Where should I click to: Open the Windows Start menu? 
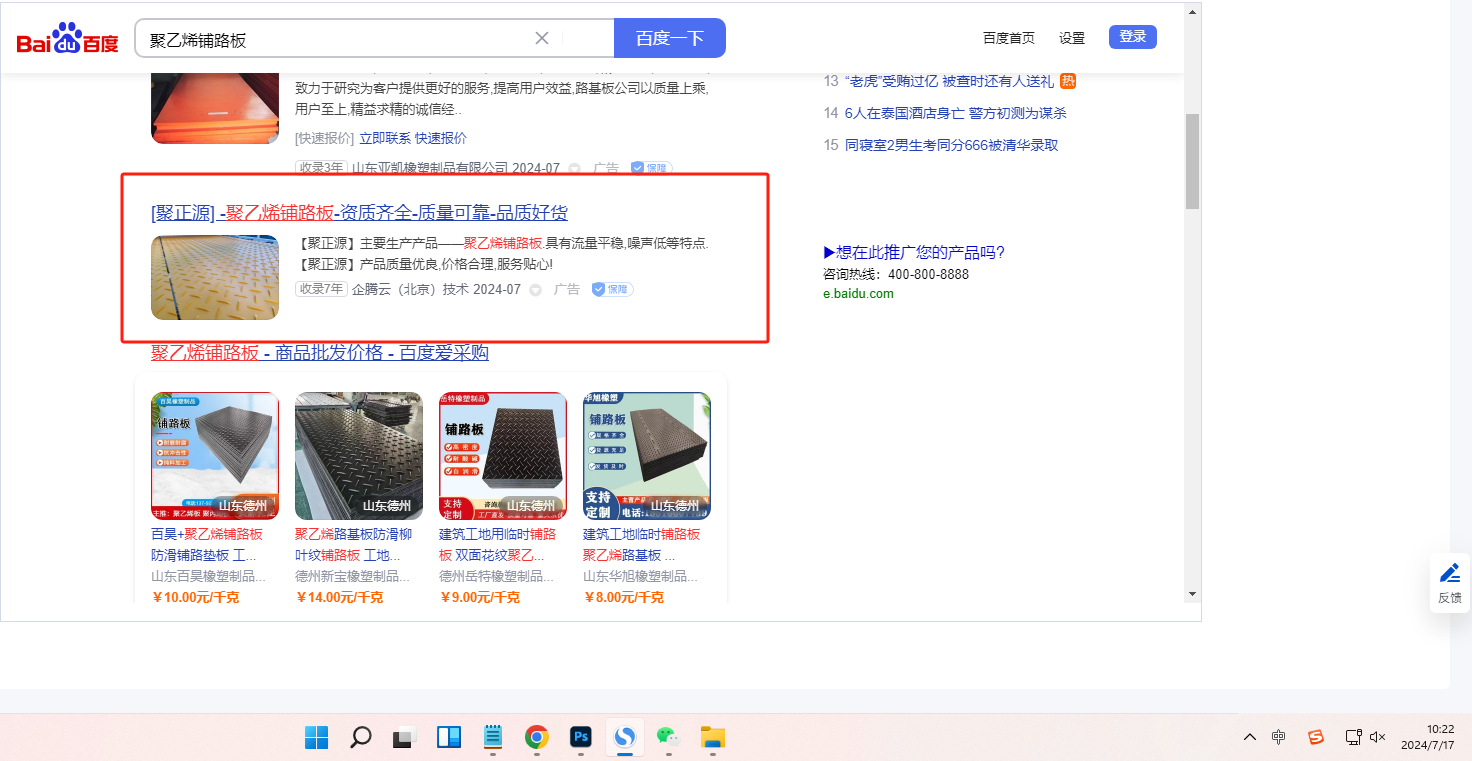316,738
